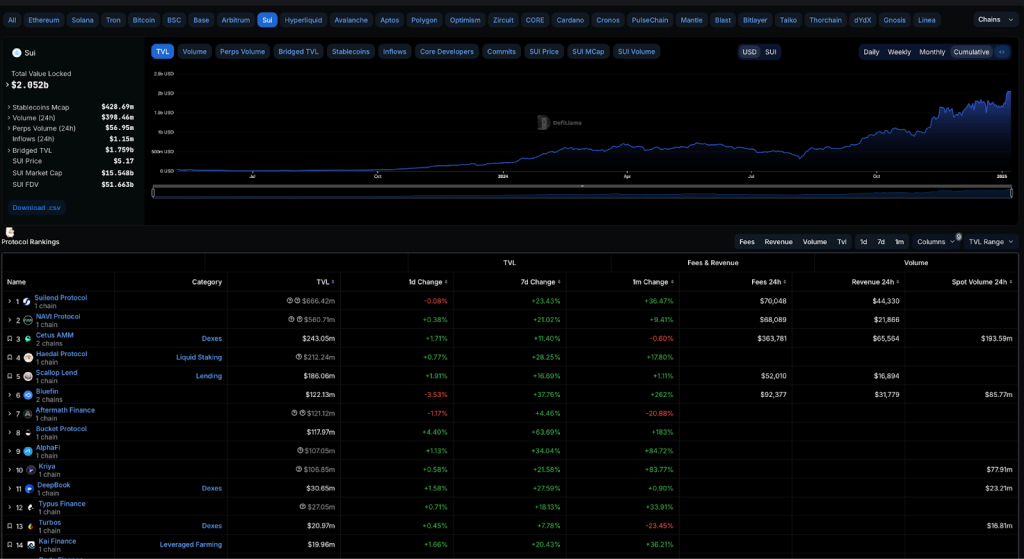Viewport: 1024px width, 559px height.
Task: Open the Leveraged Farming category link
Action: [191, 545]
